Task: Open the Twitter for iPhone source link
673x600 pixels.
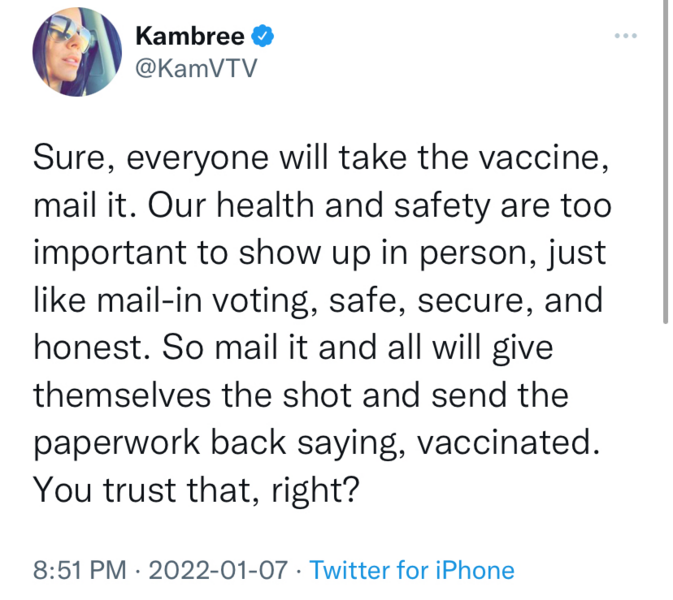Action: (412, 570)
